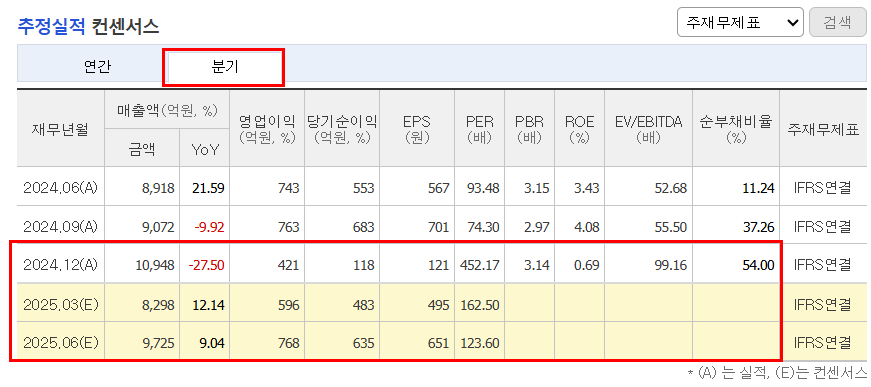
Task: Click PER value 452.17
Action: click(480, 266)
